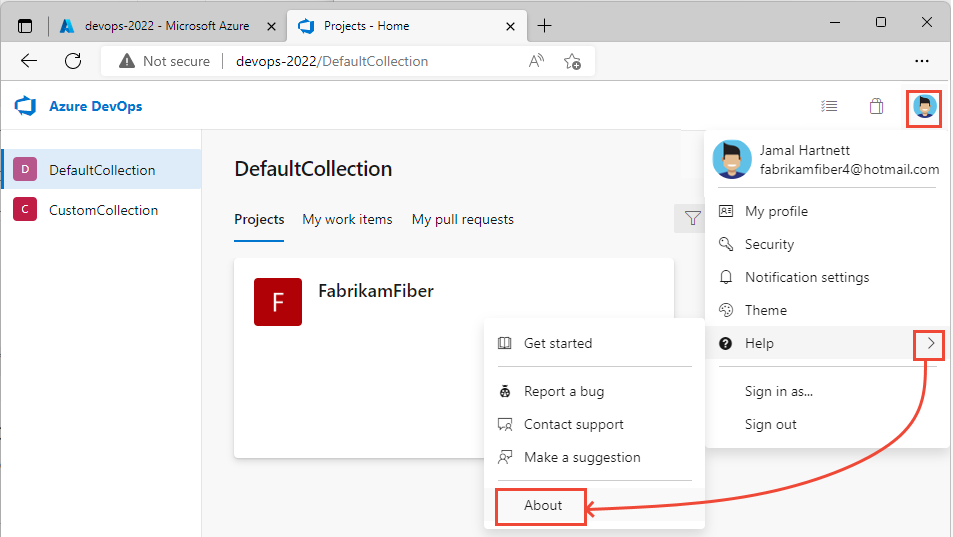Select DefaultCollection in the sidebar
Image resolution: width=953 pixels, height=537 pixels.
pyautogui.click(x=101, y=169)
